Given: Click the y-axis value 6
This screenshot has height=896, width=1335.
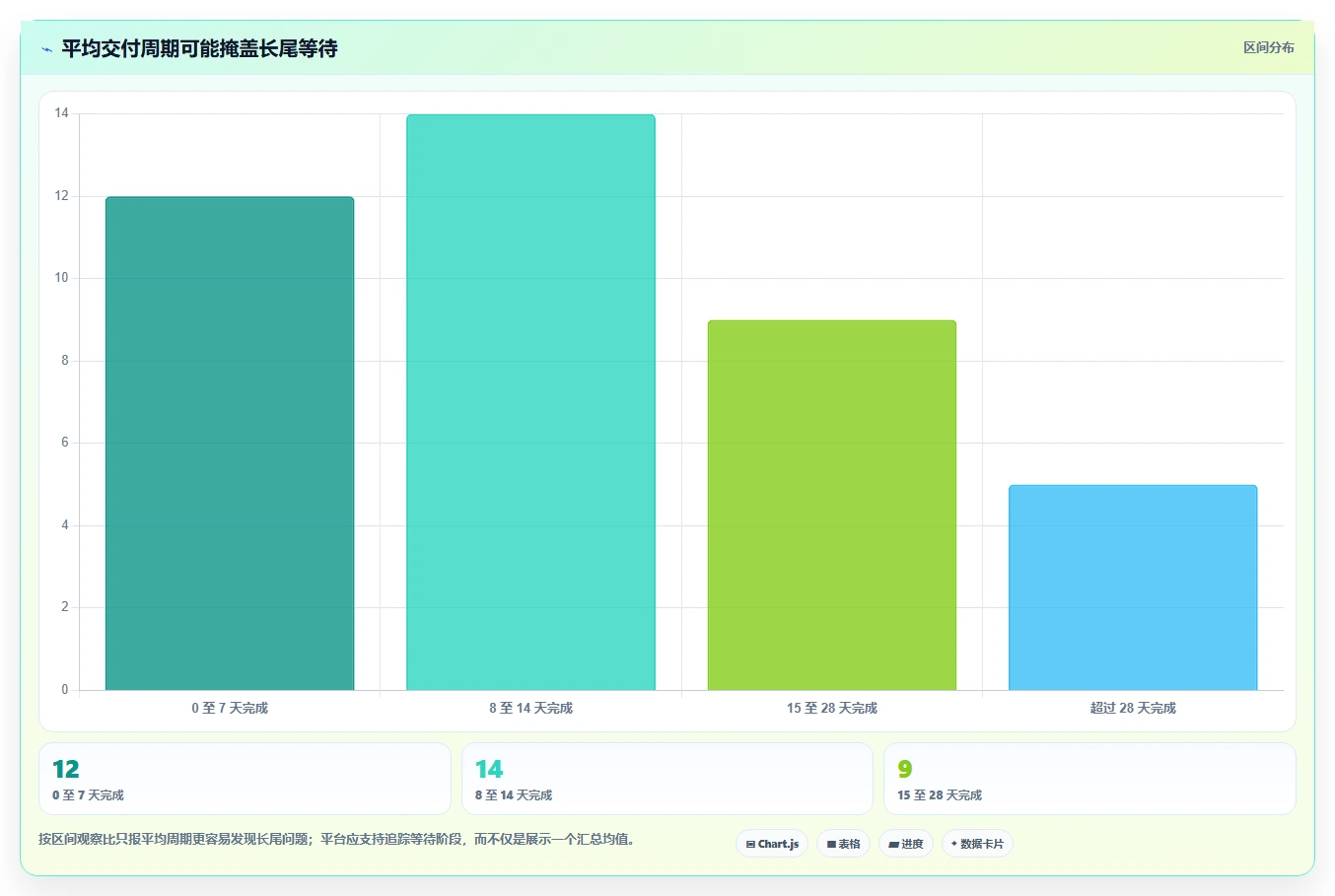Looking at the screenshot, I should click(65, 443).
